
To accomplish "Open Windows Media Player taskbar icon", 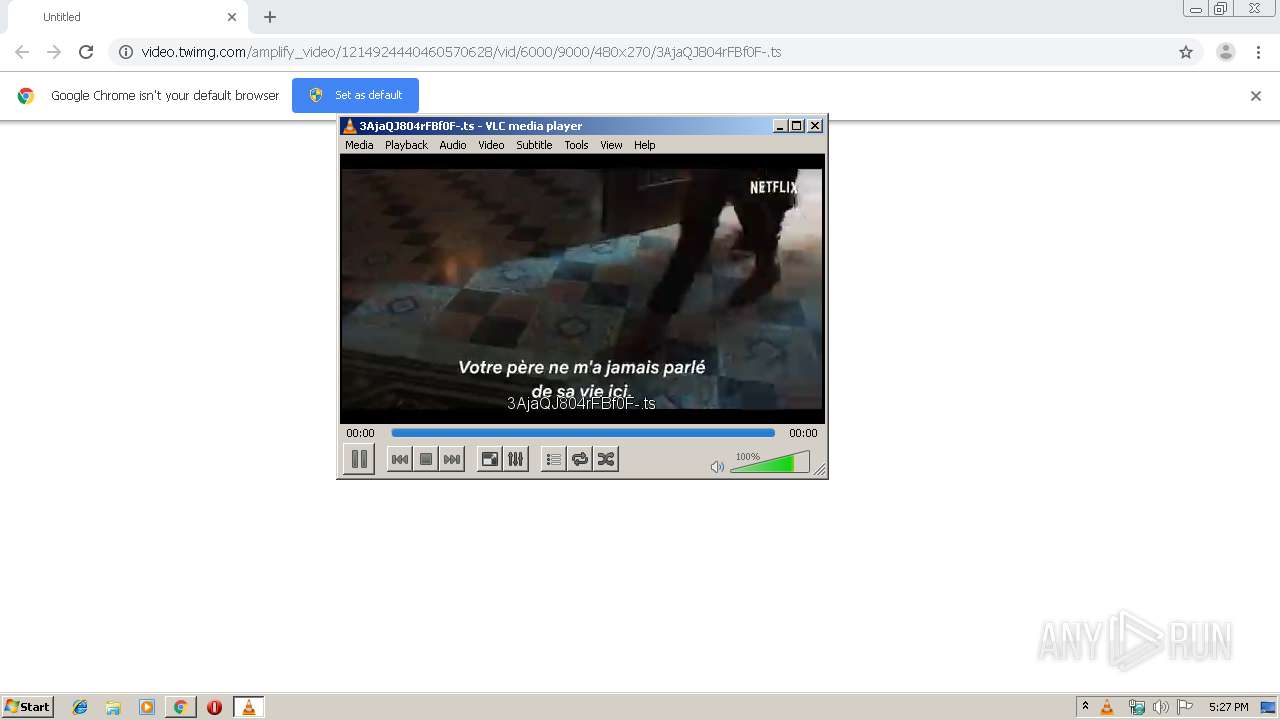I will tap(147, 707).
